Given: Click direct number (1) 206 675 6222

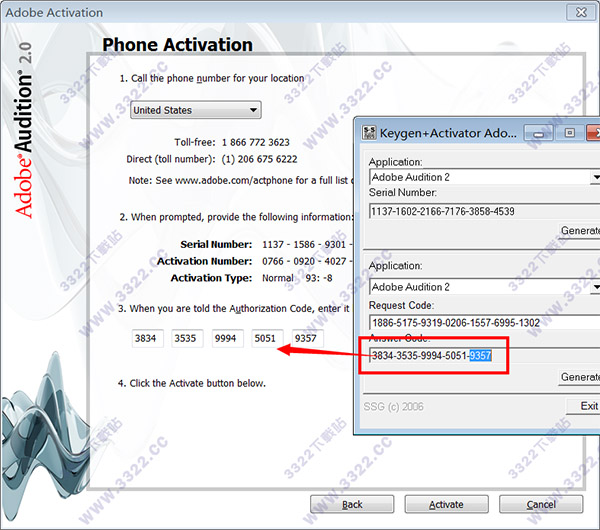Looking at the screenshot, I should [259, 159].
